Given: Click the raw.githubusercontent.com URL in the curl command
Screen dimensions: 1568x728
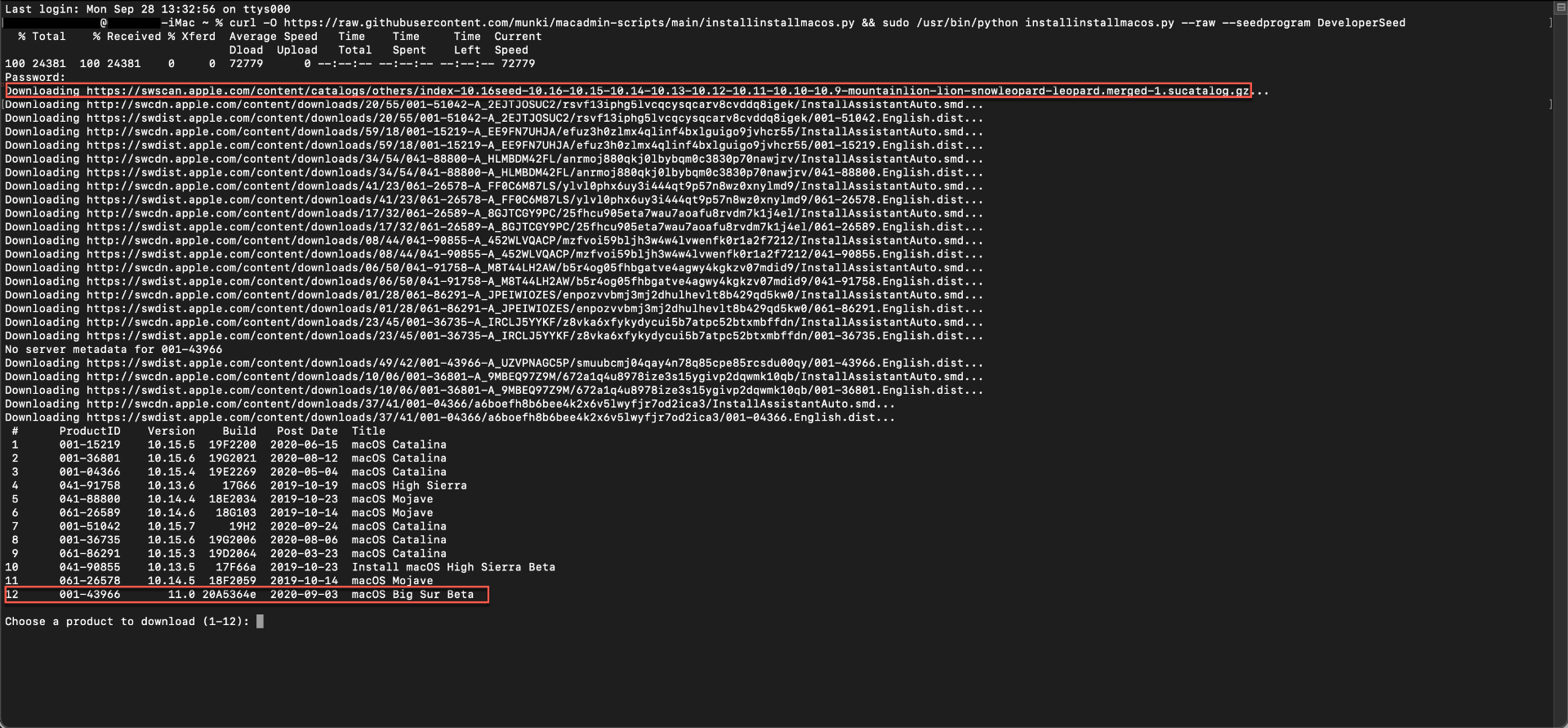Looking at the screenshot, I should click(569, 23).
